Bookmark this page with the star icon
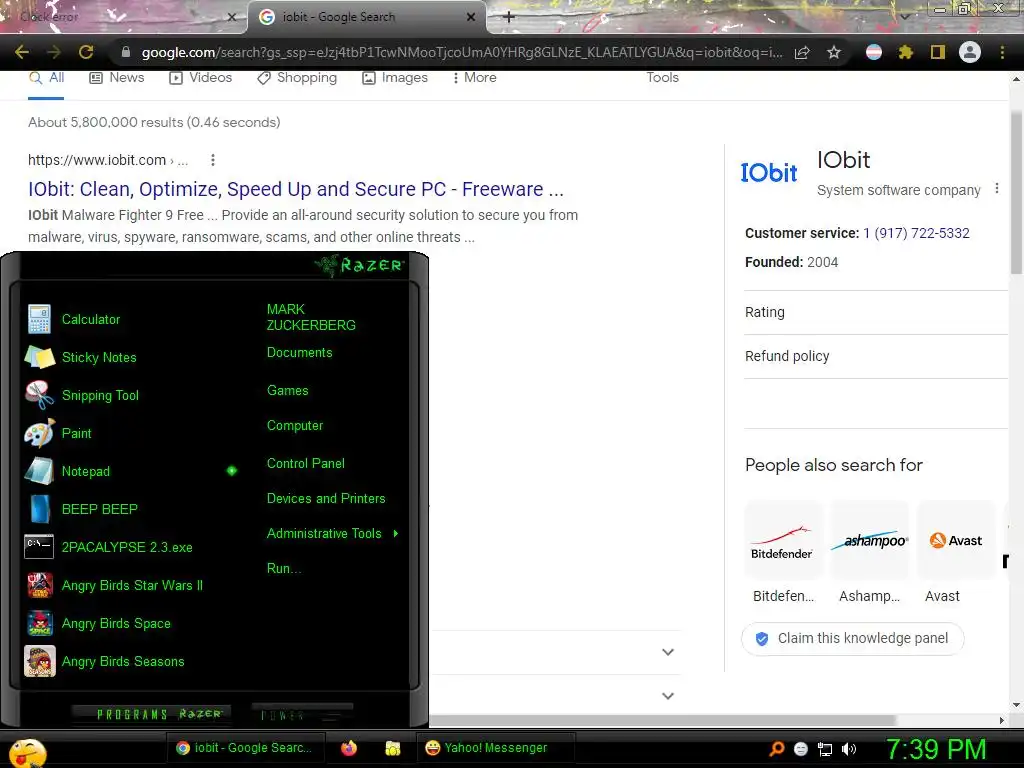The height and width of the screenshot is (768, 1024). pyautogui.click(x=834, y=52)
